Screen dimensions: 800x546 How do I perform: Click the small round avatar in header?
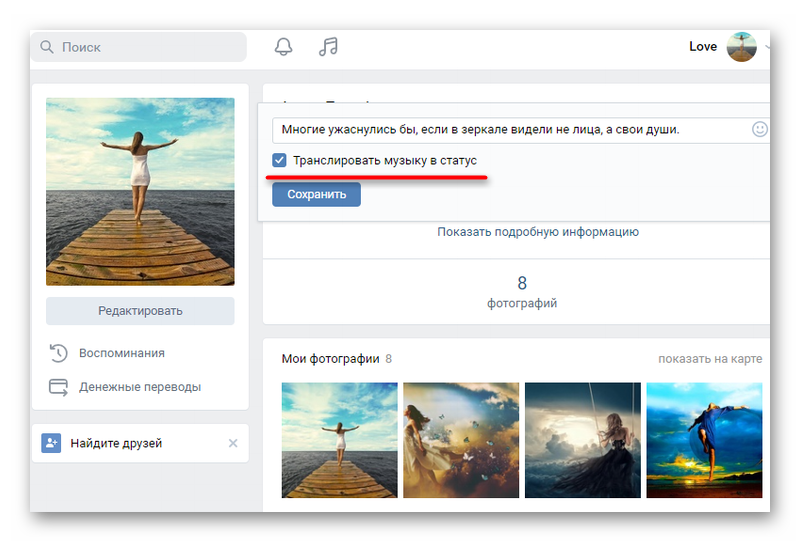(742, 46)
